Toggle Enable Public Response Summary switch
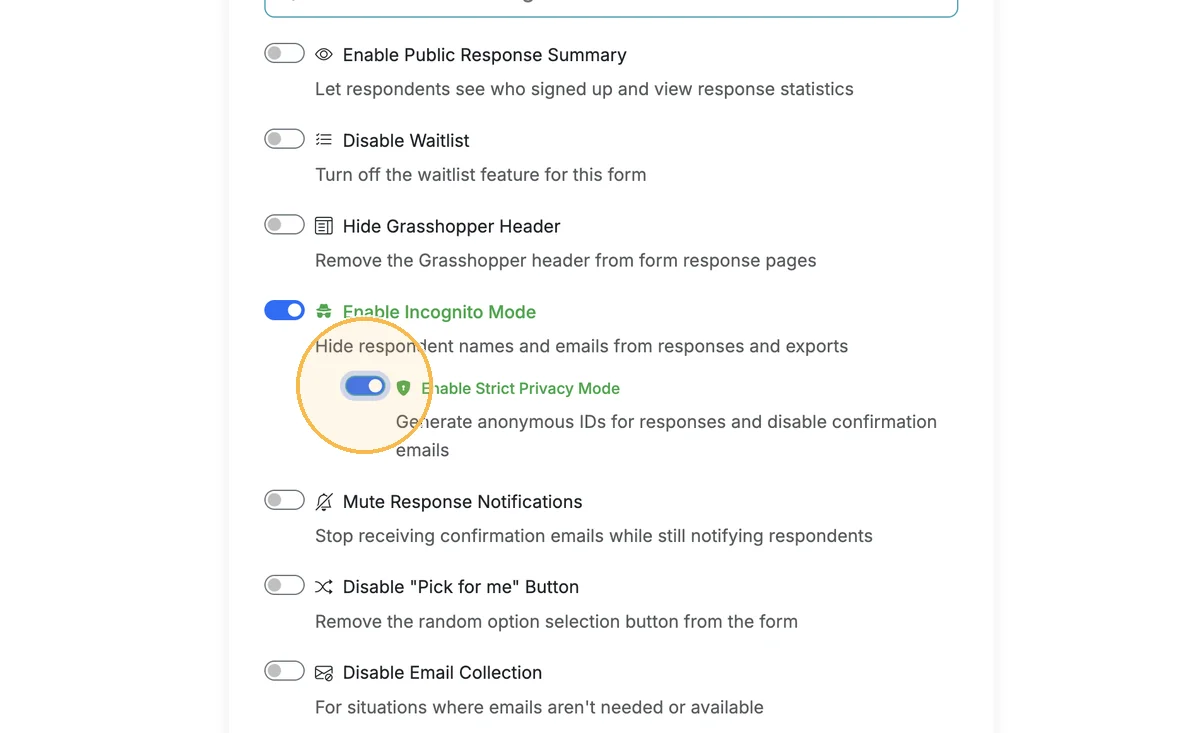The image size is (1200, 733). coord(284,53)
